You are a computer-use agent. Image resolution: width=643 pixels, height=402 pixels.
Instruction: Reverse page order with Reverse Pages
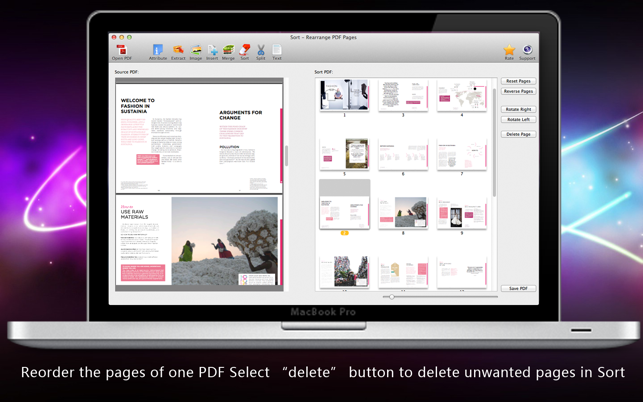518,91
